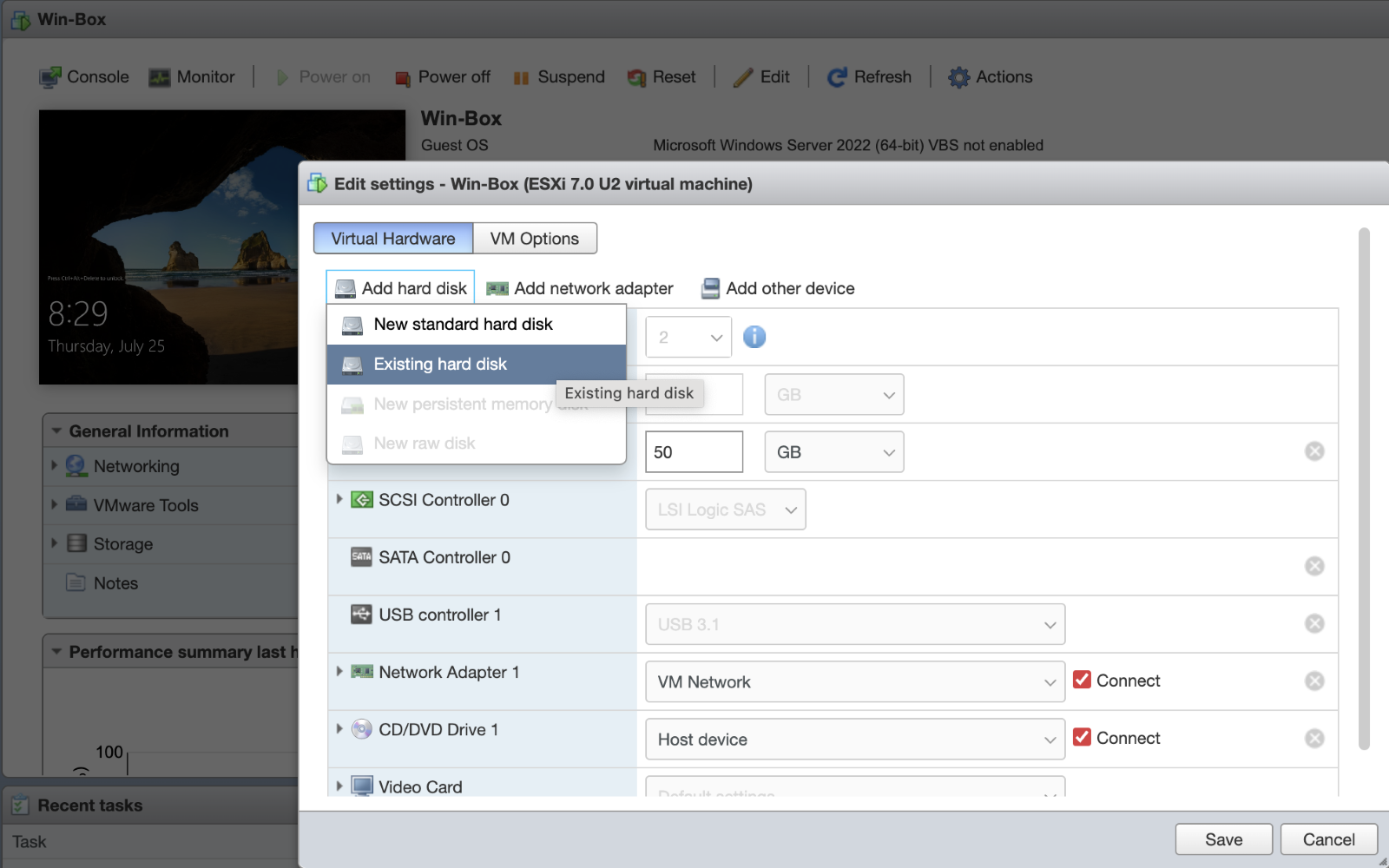This screenshot has height=868, width=1389.
Task: Click Add other device
Action: (778, 288)
